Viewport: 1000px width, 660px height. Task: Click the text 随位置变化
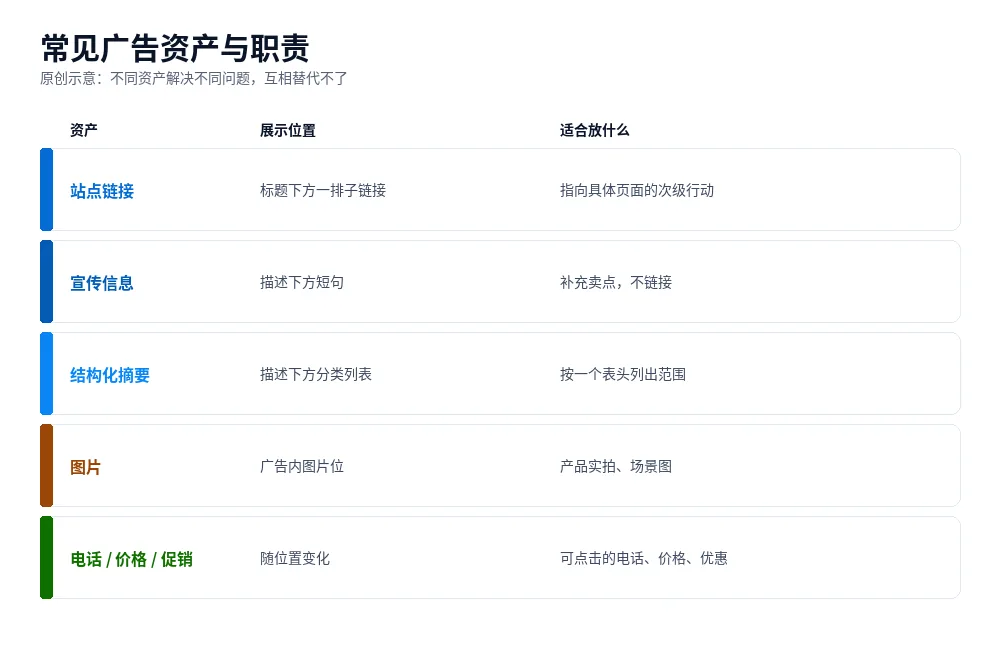295,558
